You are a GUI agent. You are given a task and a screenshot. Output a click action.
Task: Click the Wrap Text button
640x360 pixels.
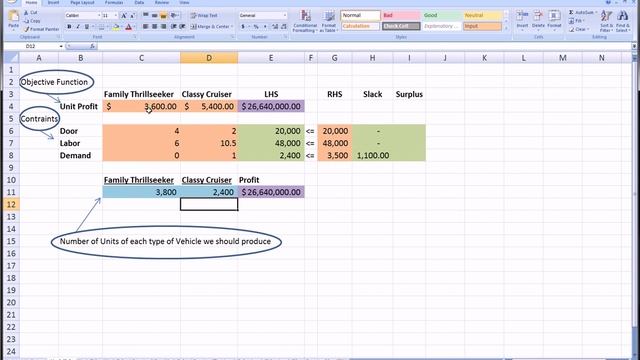(204, 16)
